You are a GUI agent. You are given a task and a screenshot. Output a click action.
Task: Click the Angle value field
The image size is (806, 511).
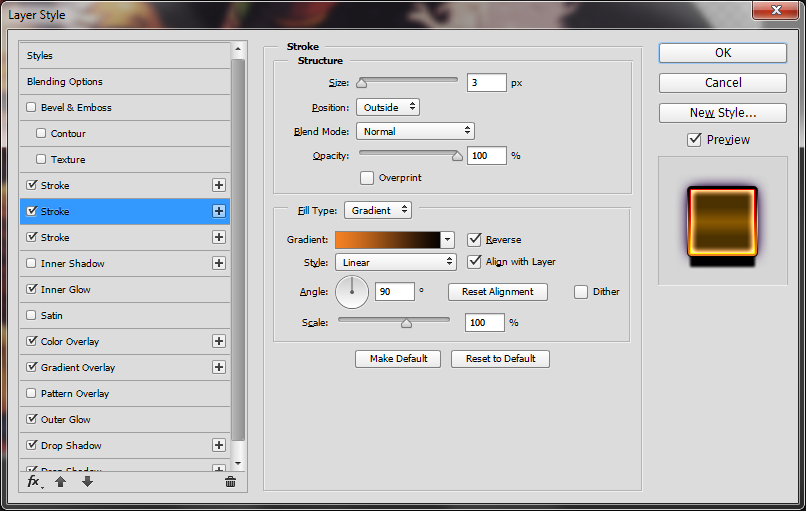point(395,292)
